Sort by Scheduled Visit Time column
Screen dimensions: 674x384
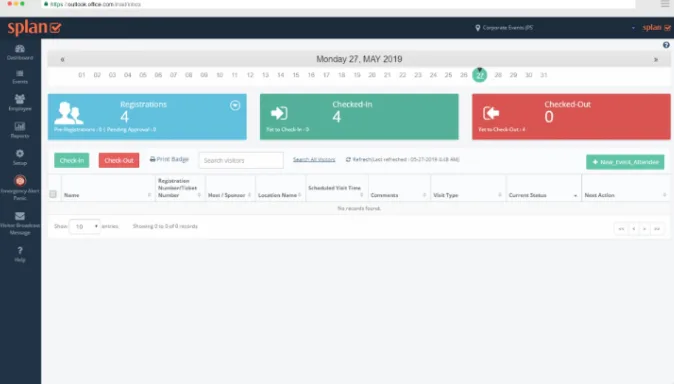(x=337, y=188)
